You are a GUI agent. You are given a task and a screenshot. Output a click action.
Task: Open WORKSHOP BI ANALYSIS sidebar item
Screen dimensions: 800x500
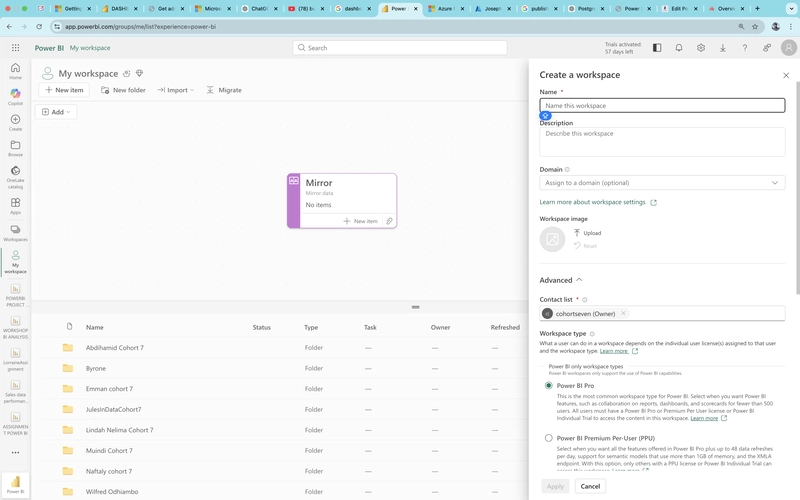(15, 327)
